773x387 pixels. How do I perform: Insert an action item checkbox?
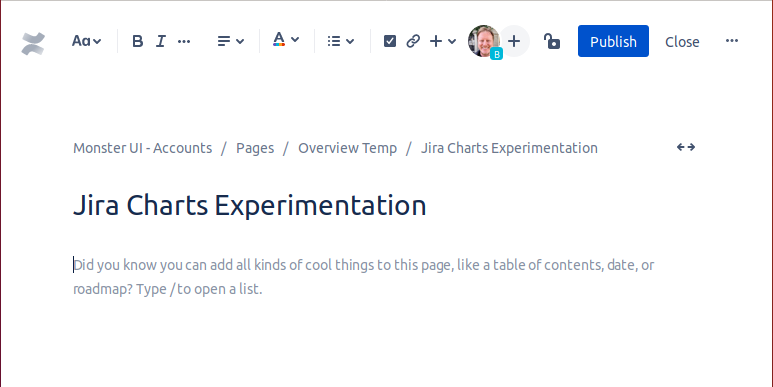[x=390, y=41]
